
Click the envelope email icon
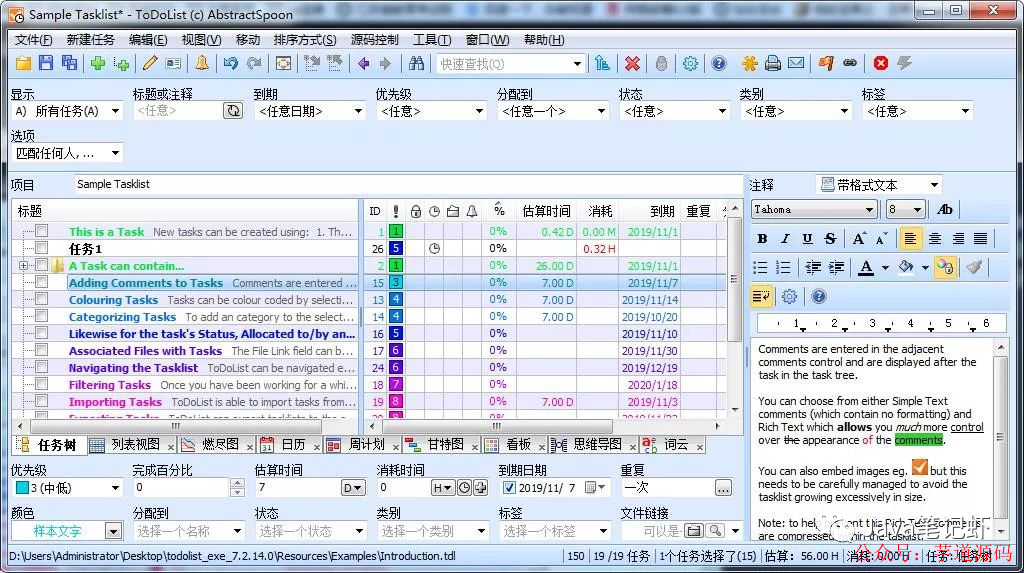pyautogui.click(x=796, y=63)
